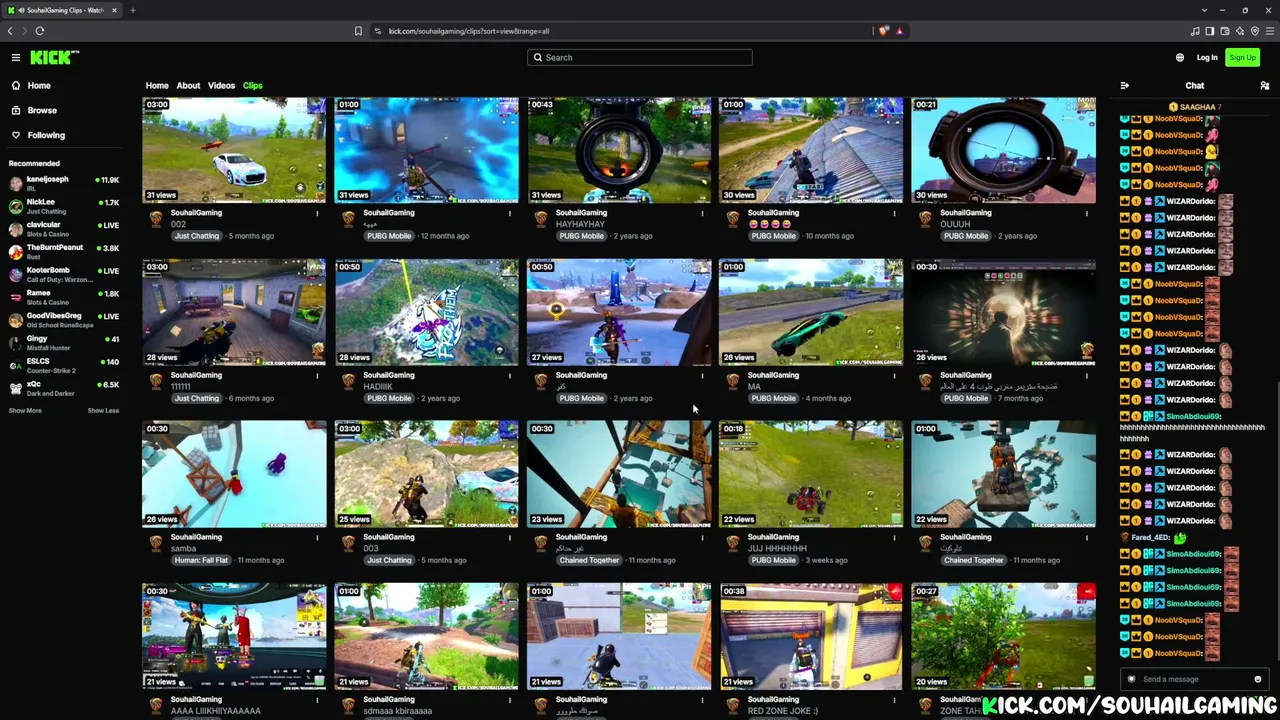Click Show More under Recommended

click(25, 411)
